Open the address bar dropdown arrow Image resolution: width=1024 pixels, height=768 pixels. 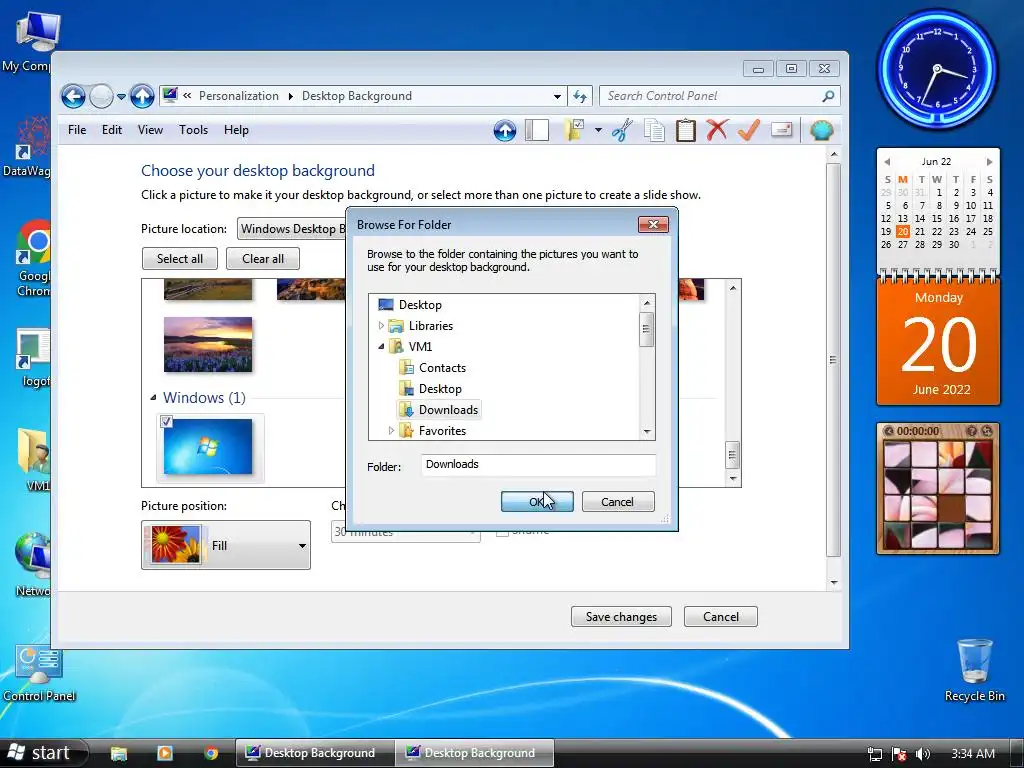pos(557,97)
